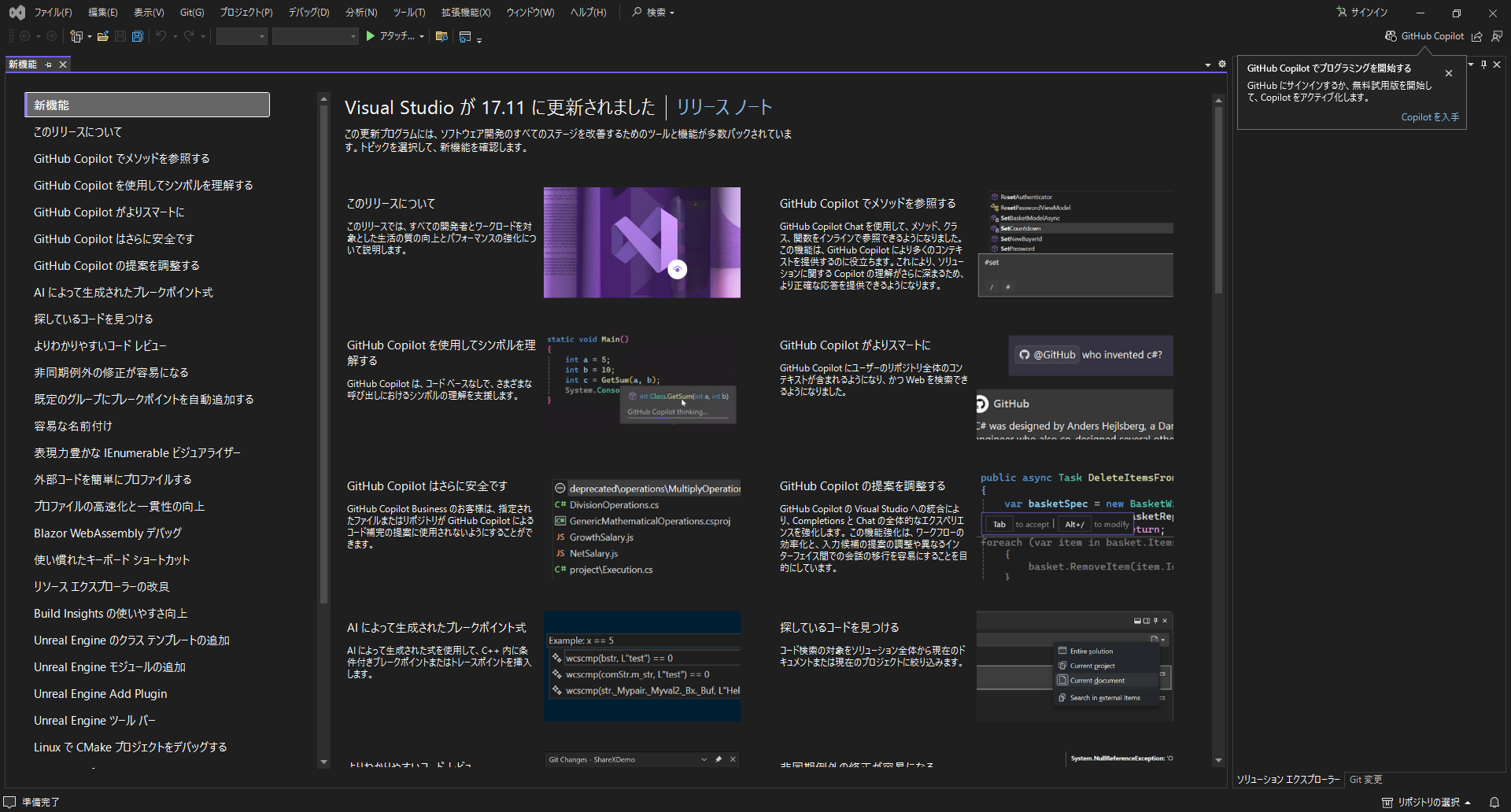Start debugging with the green Attach arrow

(370, 36)
